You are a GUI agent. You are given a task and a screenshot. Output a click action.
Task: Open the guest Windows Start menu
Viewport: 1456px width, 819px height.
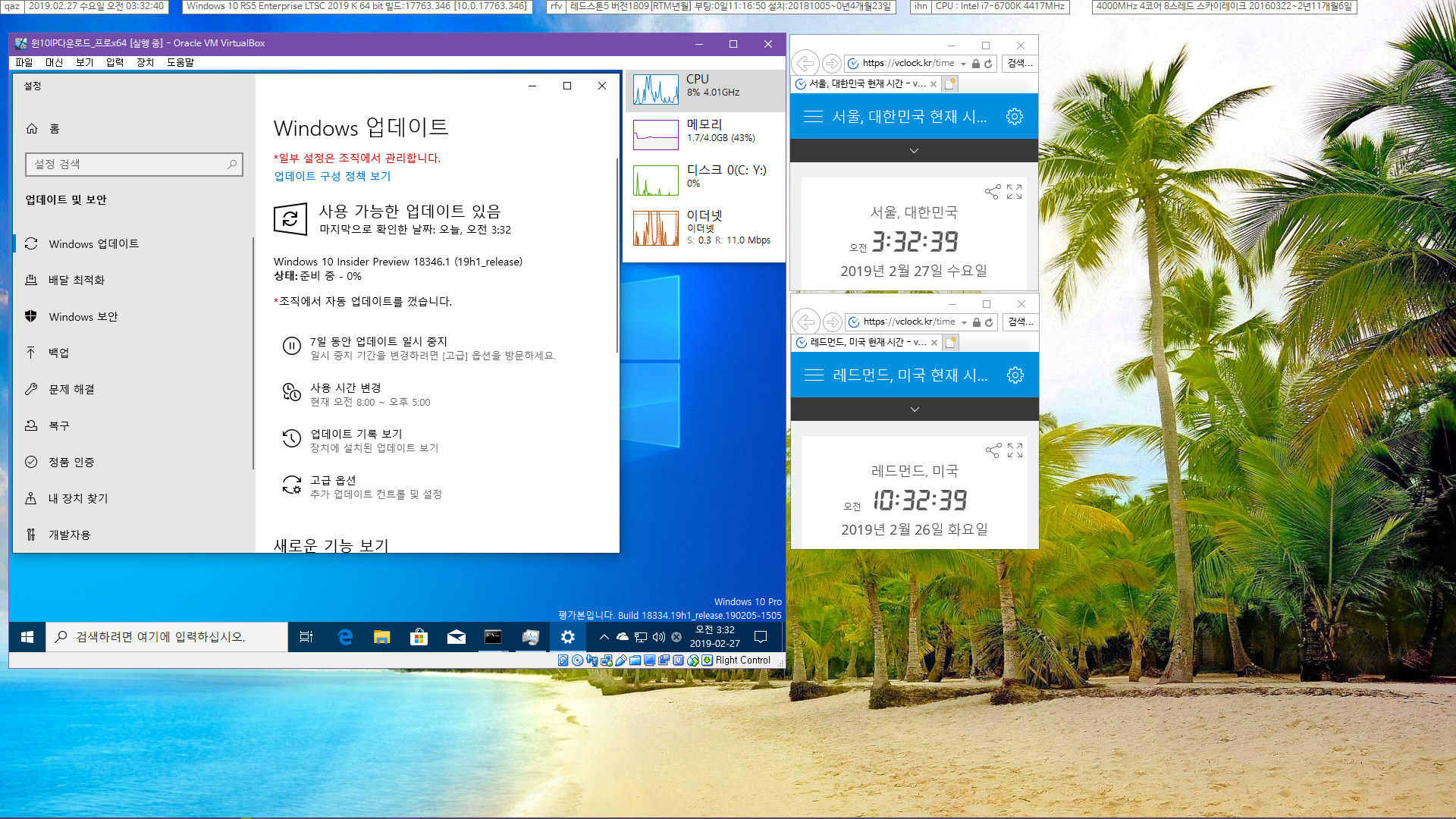tap(27, 637)
